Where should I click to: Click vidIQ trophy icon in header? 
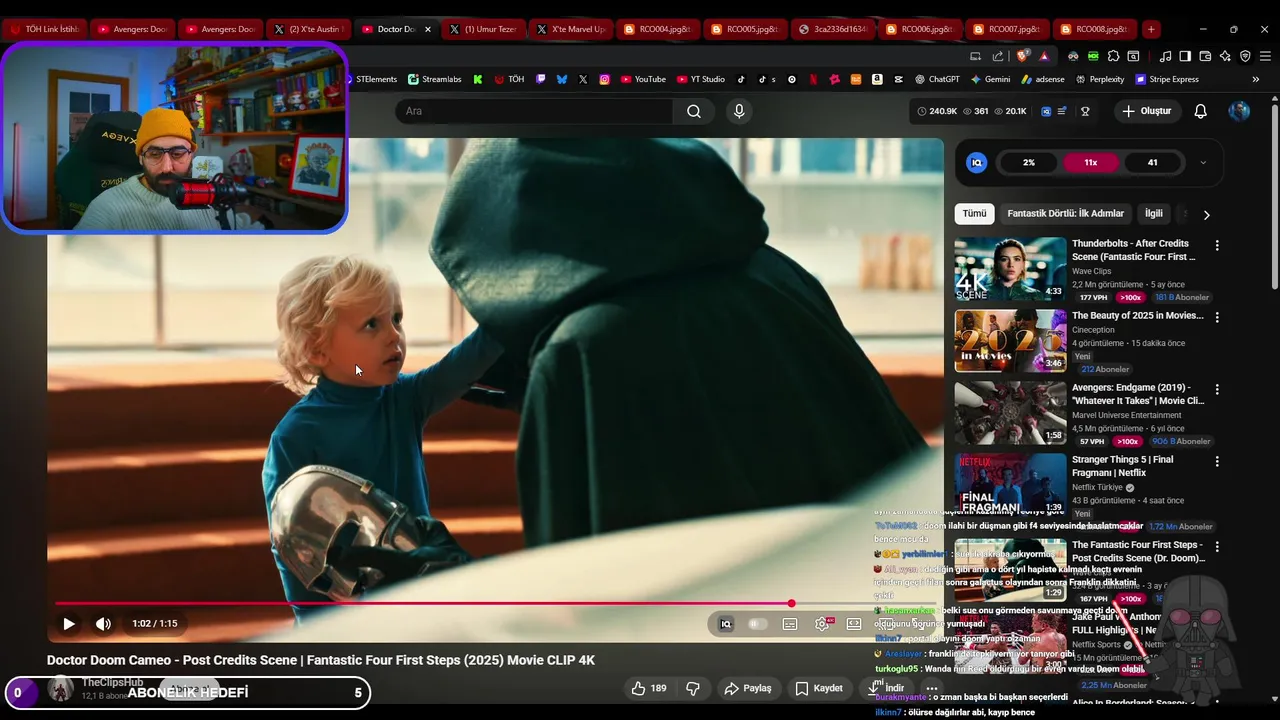(x=1085, y=111)
